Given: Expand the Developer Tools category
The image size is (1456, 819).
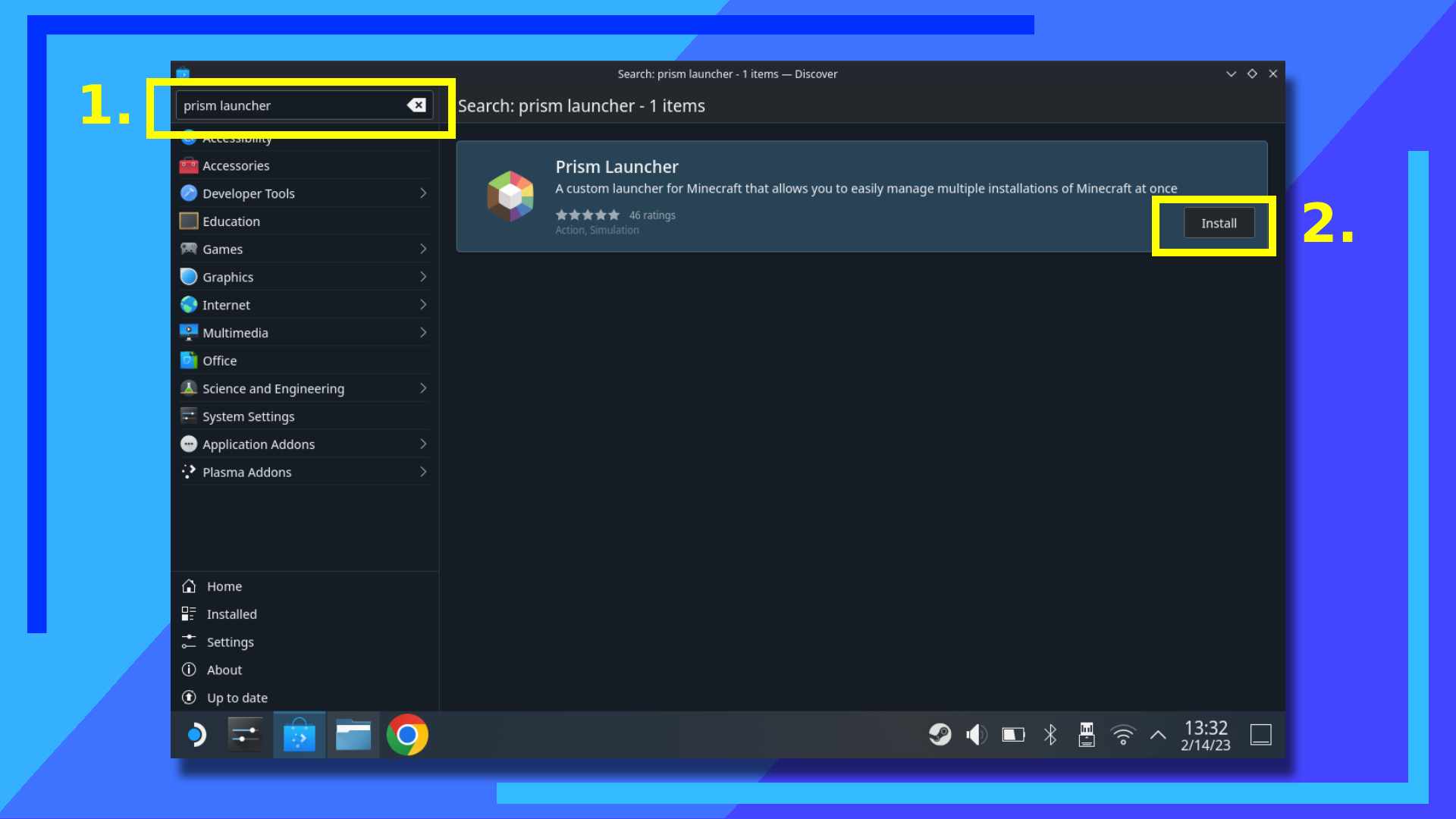Looking at the screenshot, I should point(423,193).
